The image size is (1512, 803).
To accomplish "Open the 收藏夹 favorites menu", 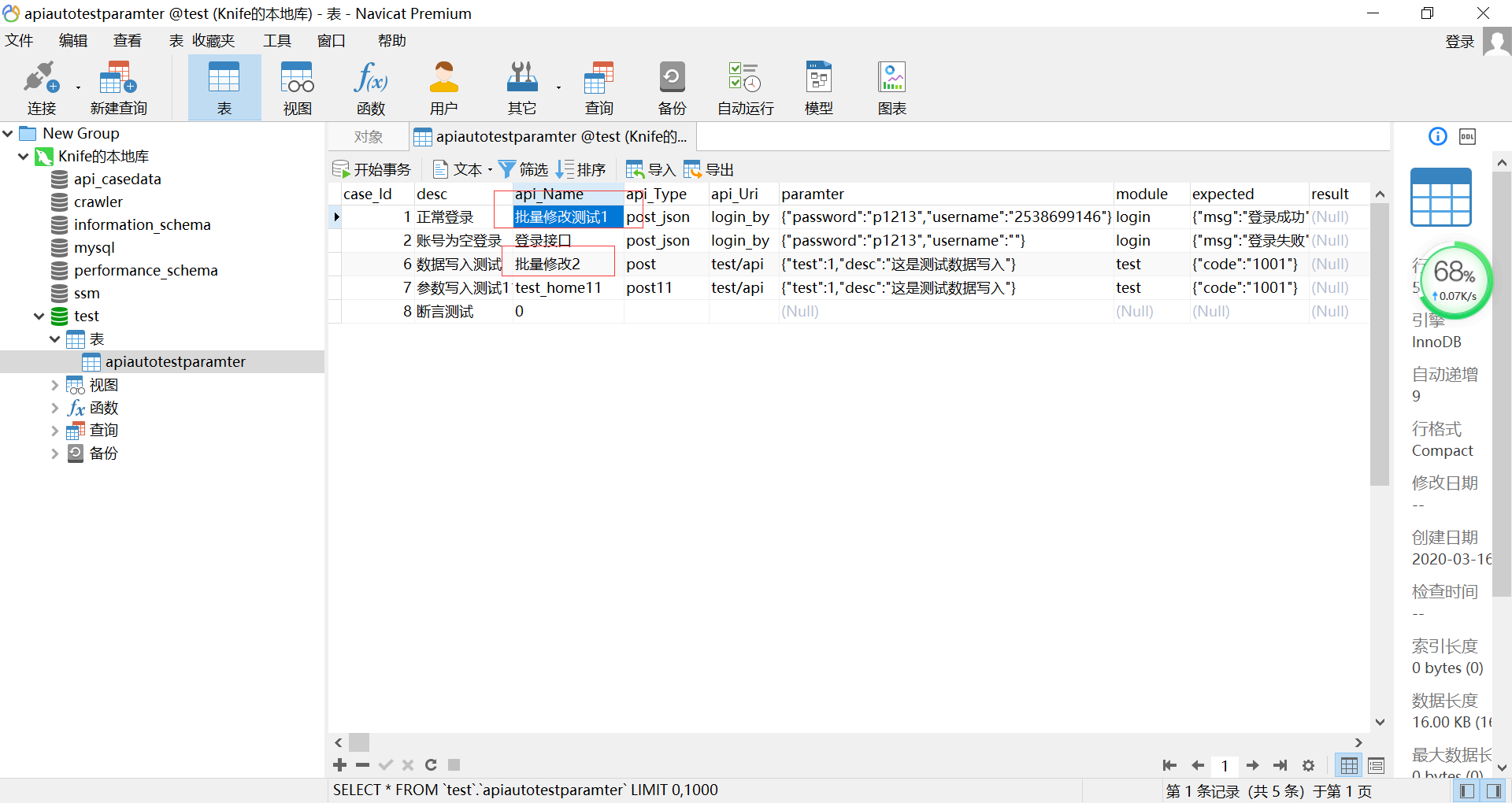I will click(213, 40).
